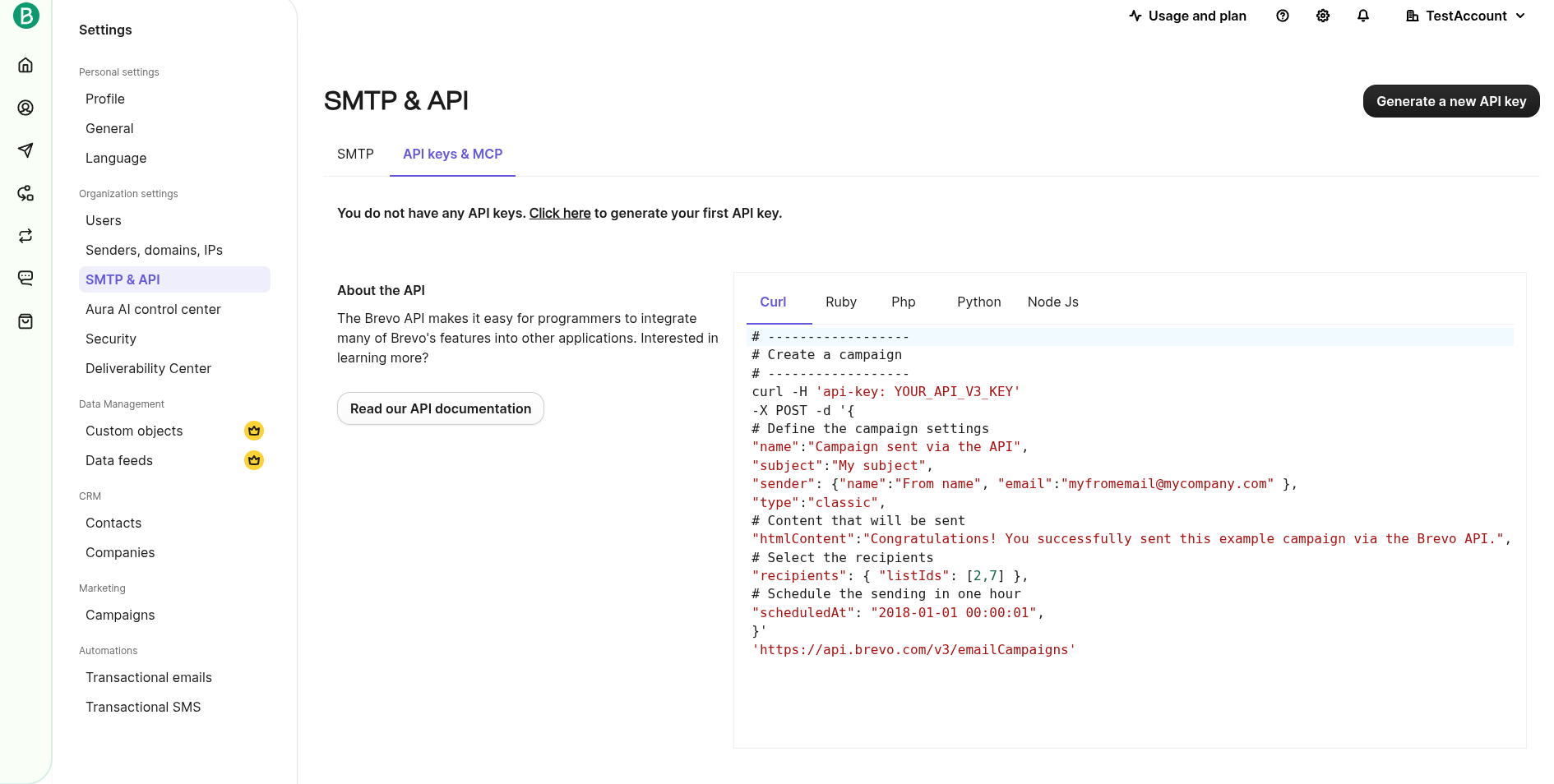Open Campaigns via the paper plane icon
Image resolution: width=1554 pixels, height=784 pixels.
[25, 150]
